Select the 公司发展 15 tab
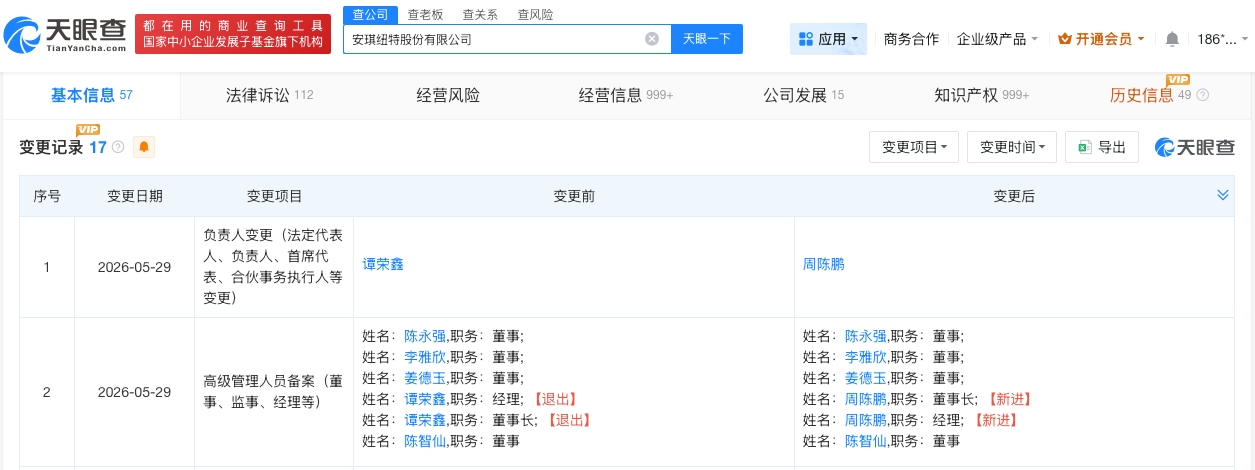Viewport: 1255px width, 470px height. tap(803, 95)
